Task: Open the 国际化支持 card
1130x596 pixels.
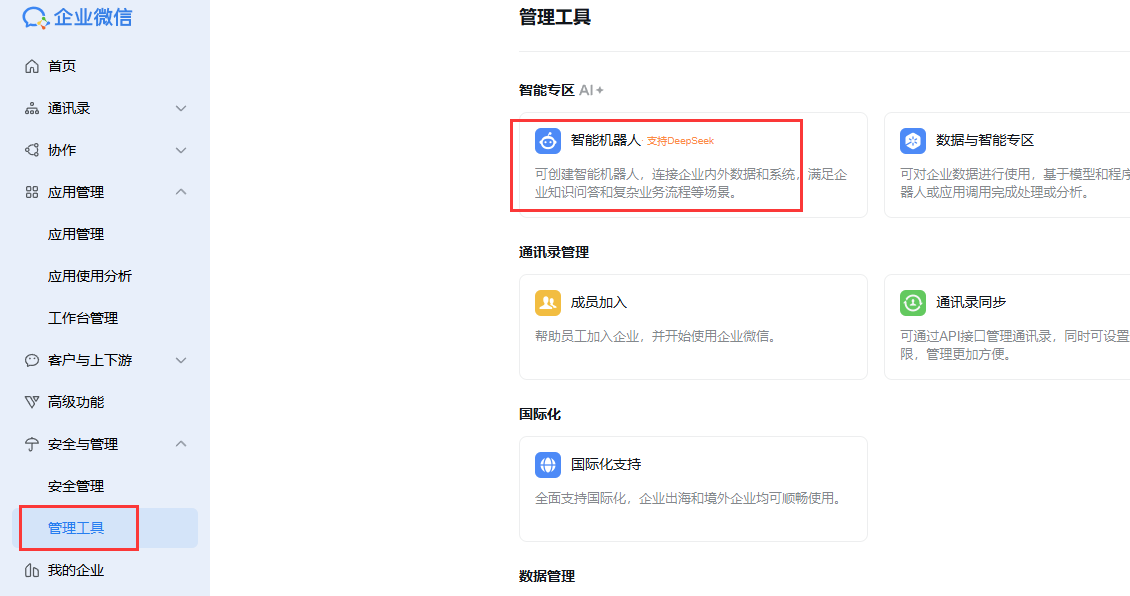Action: coord(693,489)
